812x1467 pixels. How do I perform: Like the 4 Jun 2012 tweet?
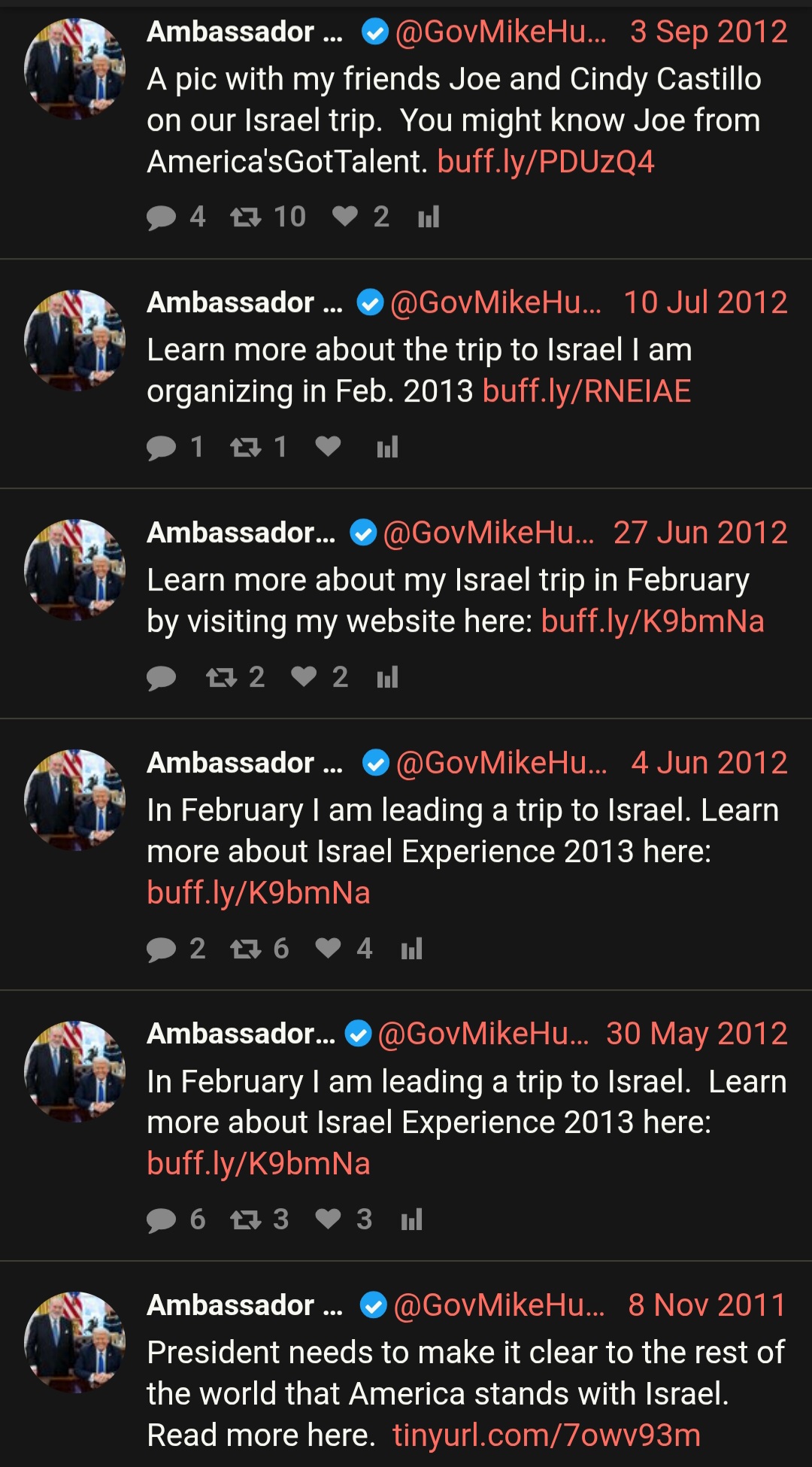pyautogui.click(x=328, y=948)
